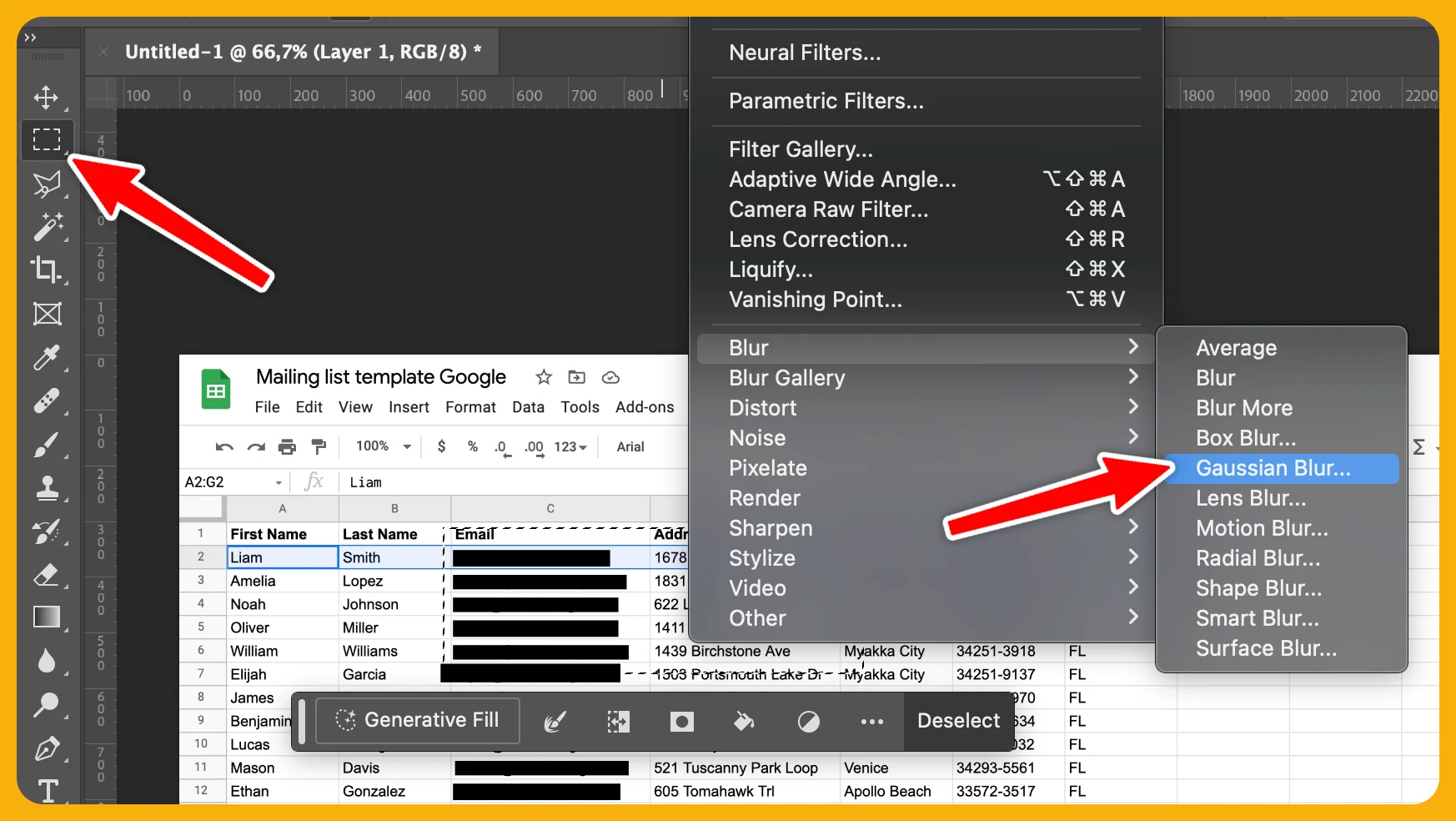Expand the Noise submenu
This screenshot has width=1456, height=821.
[x=926, y=438]
